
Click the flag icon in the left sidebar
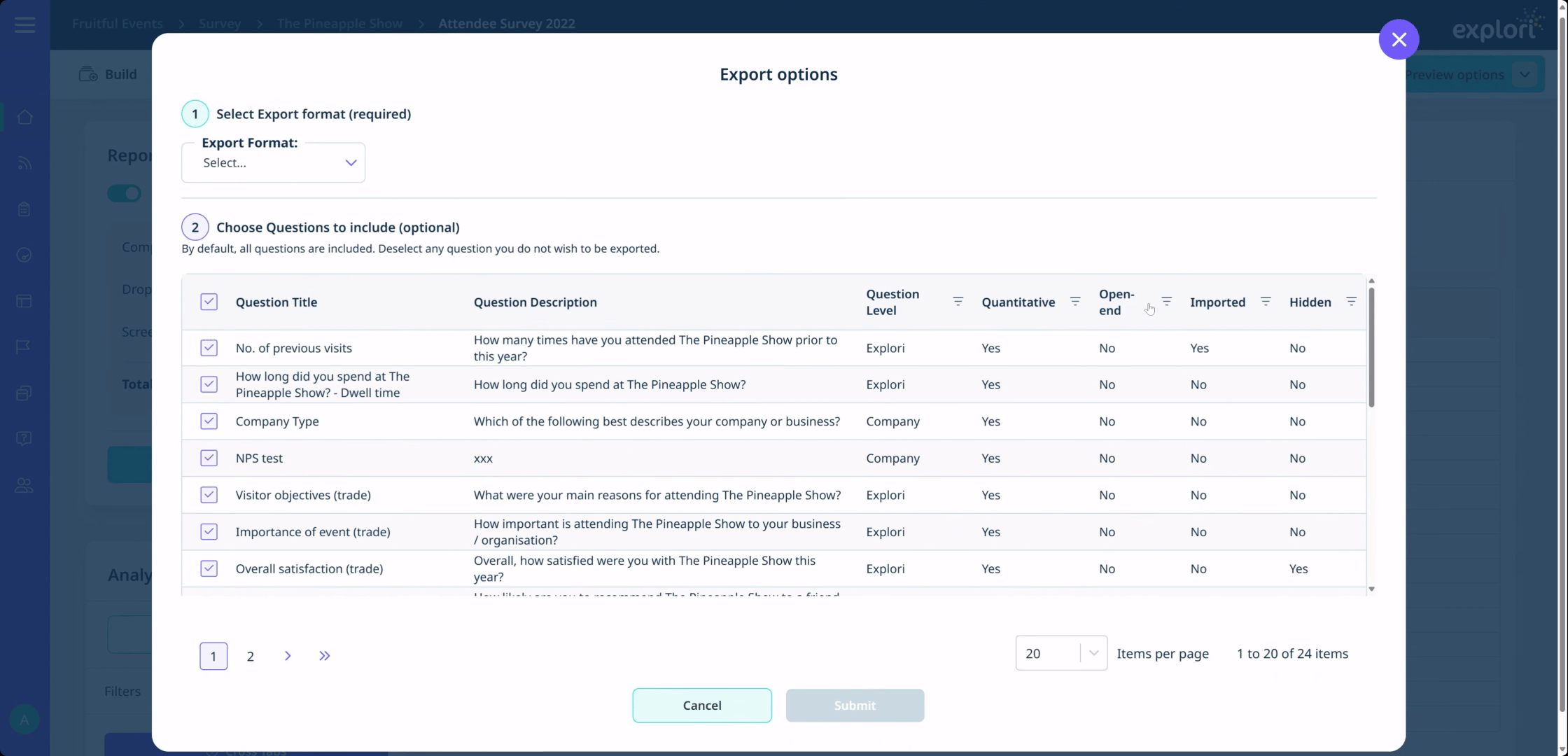click(24, 346)
